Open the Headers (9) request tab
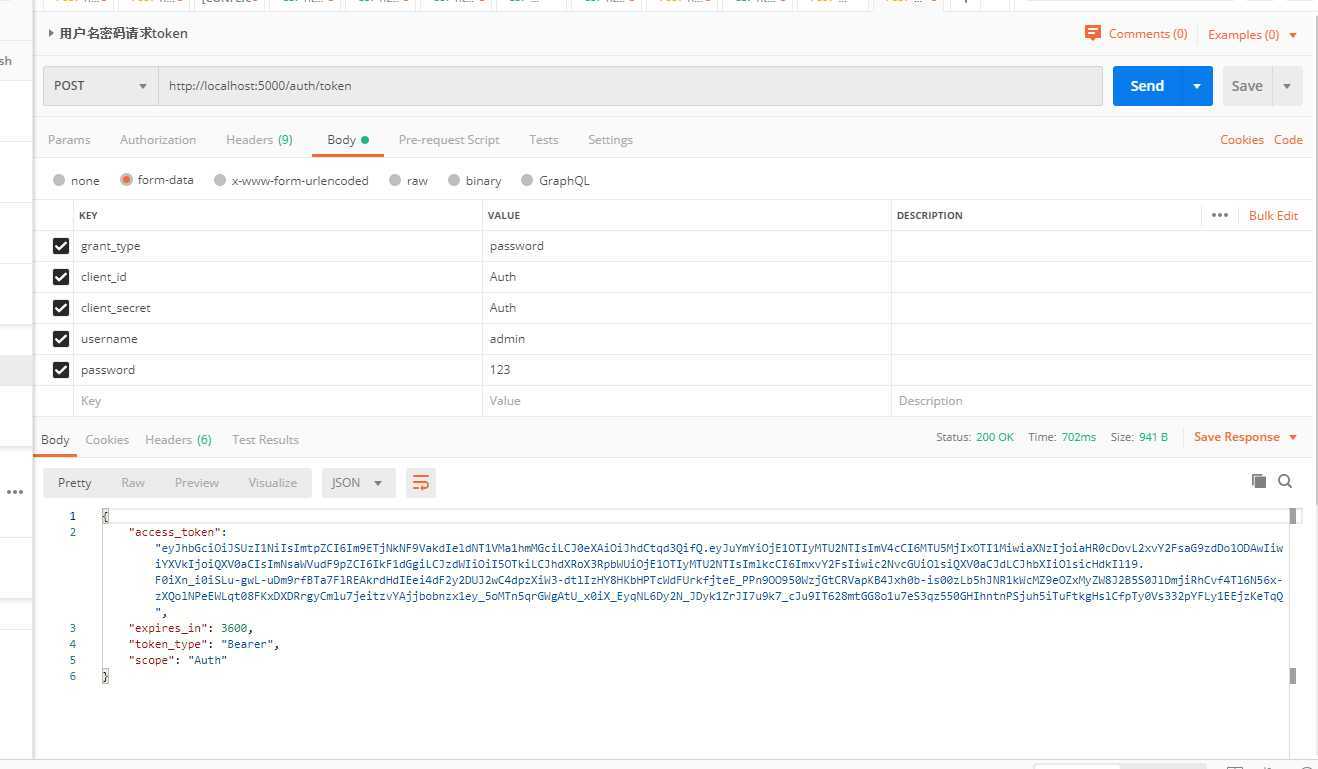Image resolution: width=1318 pixels, height=769 pixels. [x=259, y=140]
